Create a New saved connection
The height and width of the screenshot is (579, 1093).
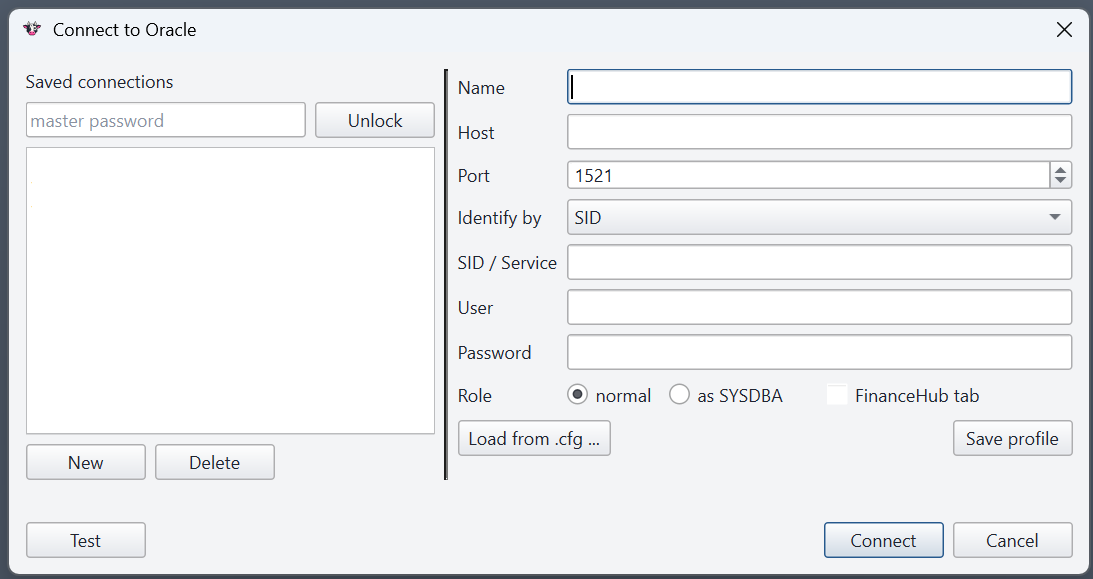(x=86, y=463)
